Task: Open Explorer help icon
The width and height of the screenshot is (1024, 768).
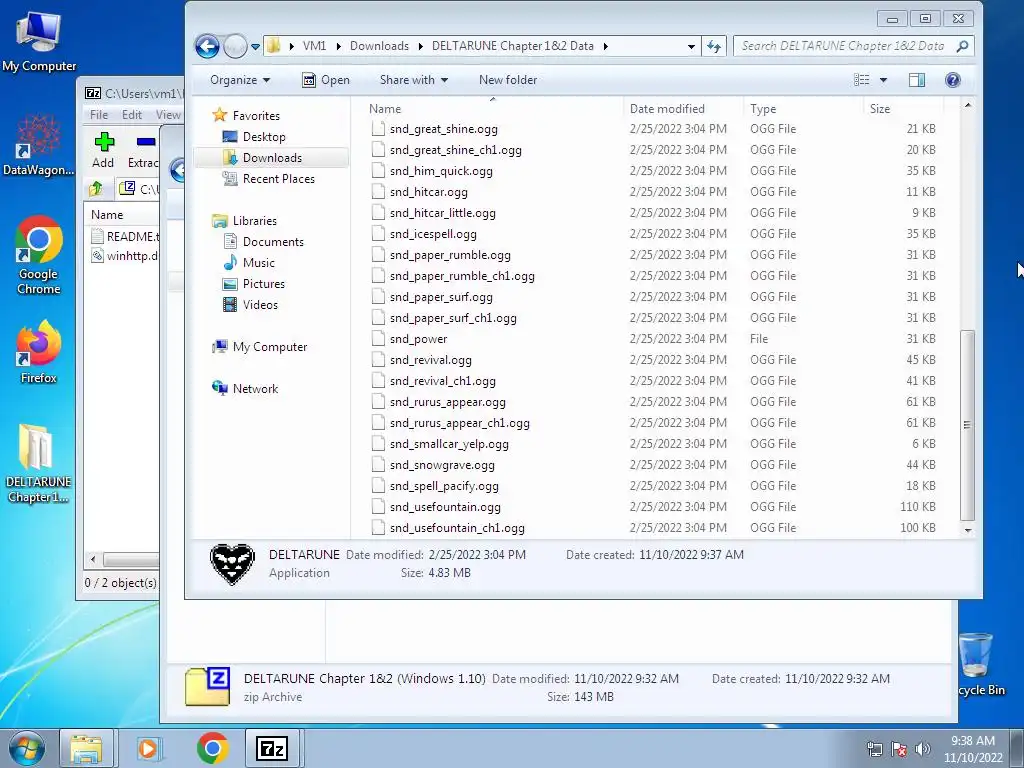Action: click(x=953, y=80)
